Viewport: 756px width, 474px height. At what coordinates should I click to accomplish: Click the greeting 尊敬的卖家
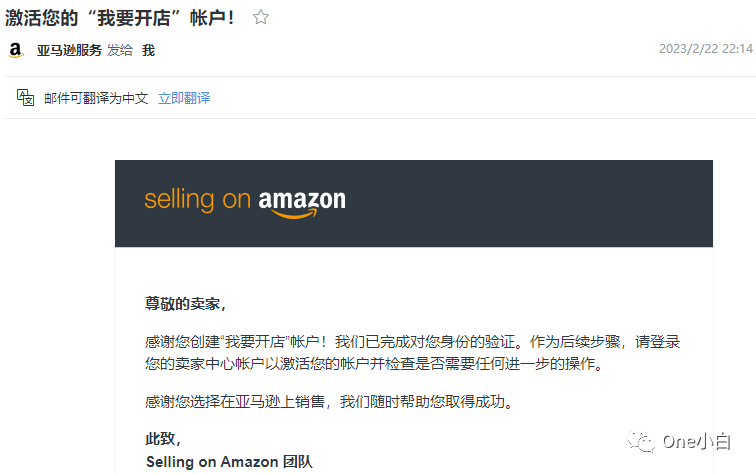click(186, 304)
